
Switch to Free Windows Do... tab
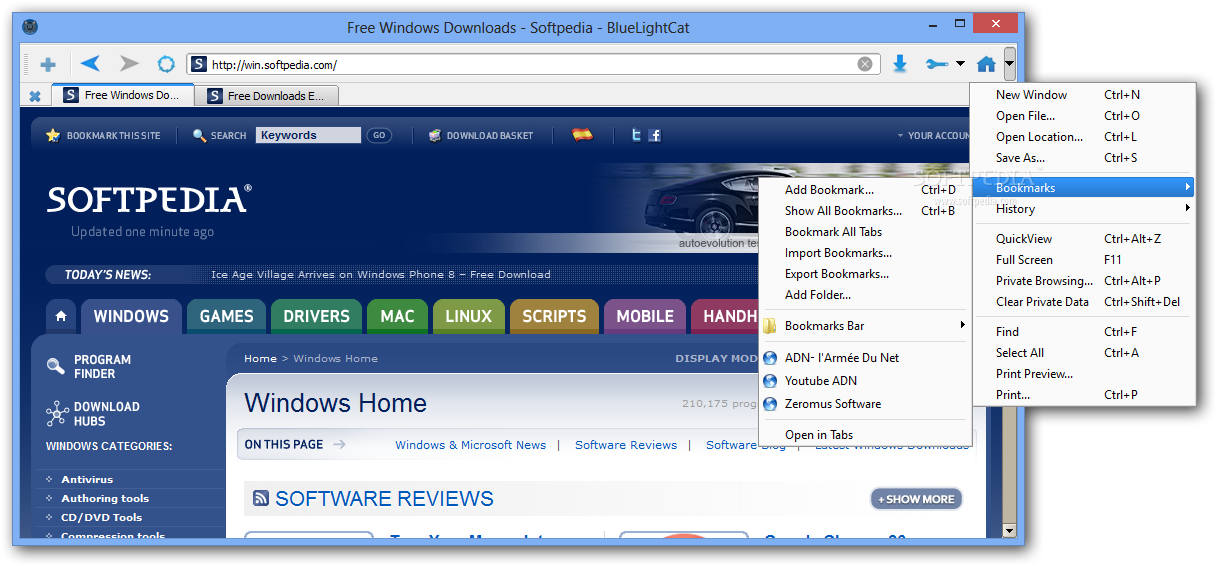(x=122, y=95)
